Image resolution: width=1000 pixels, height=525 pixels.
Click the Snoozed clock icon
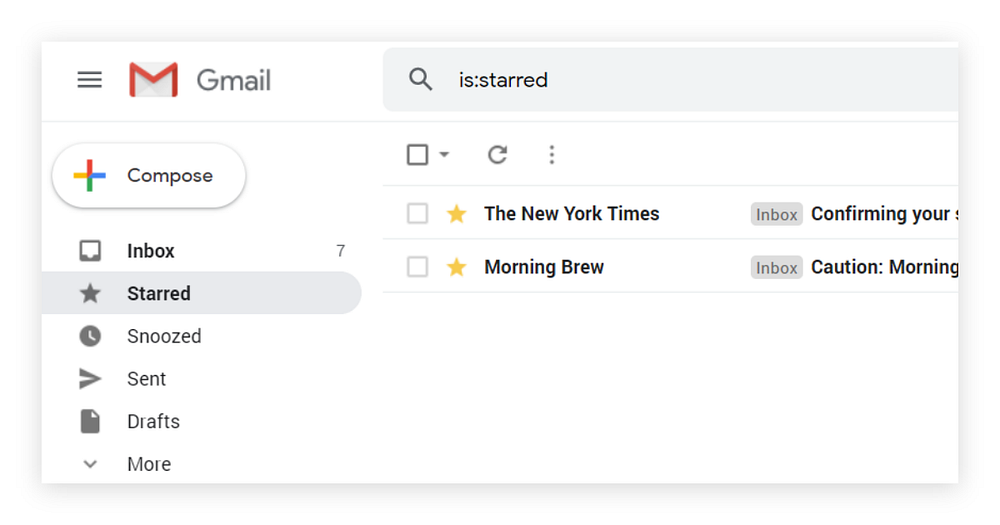[90, 336]
